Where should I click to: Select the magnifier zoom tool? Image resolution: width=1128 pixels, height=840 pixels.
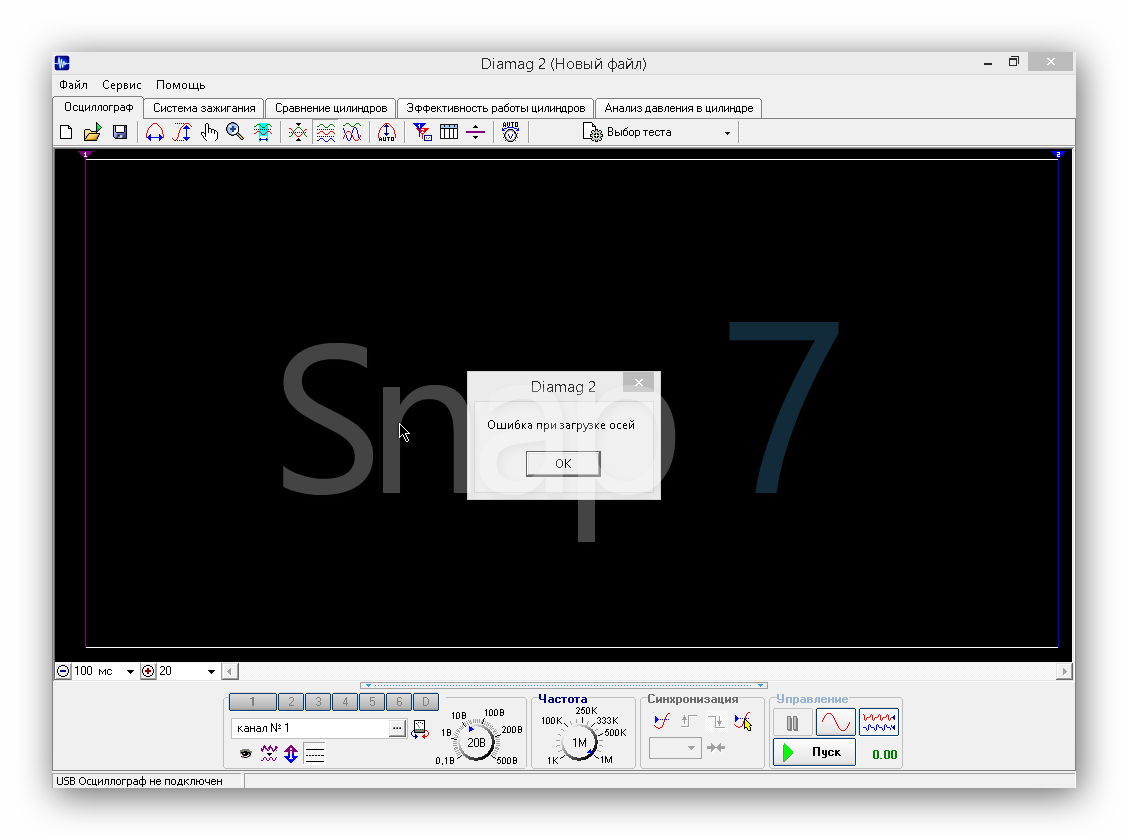click(235, 132)
